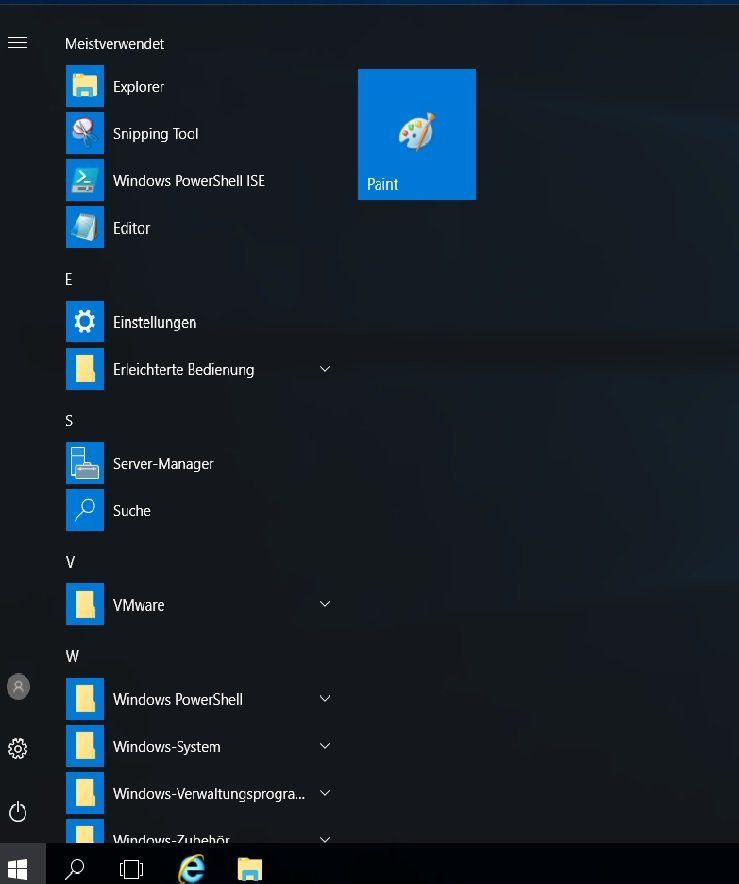739x884 pixels.
Task: Click the letter S section header
Action: [69, 421]
